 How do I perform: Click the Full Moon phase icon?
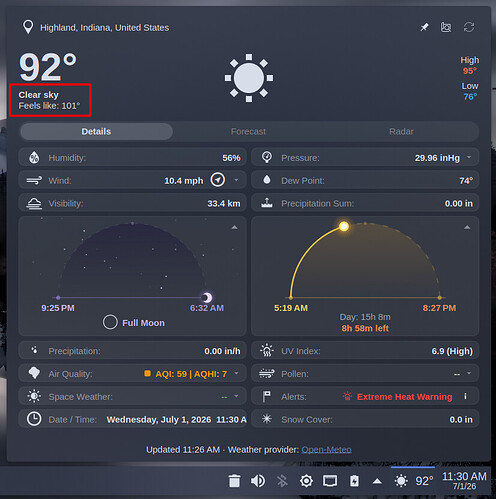tap(110, 322)
